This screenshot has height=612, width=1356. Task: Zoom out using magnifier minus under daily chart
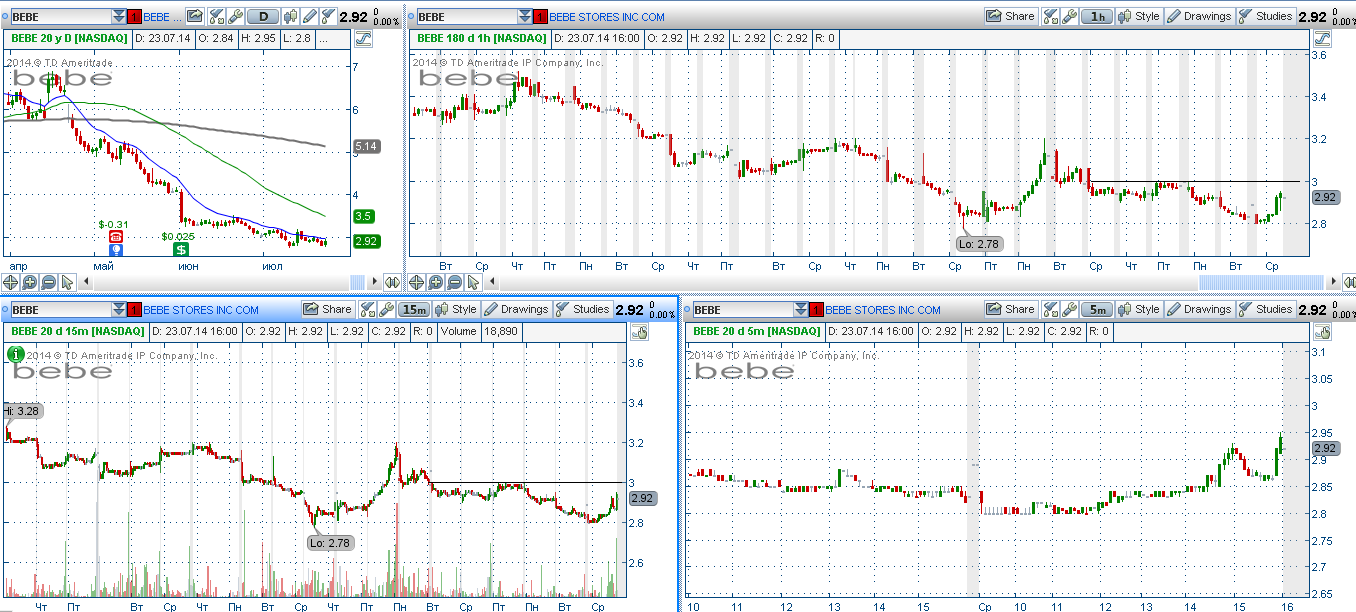point(48,283)
